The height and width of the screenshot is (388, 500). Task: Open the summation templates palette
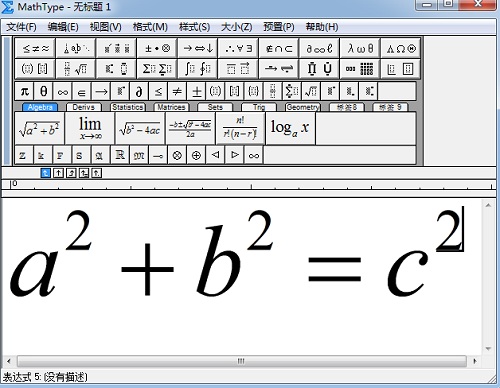coord(157,69)
